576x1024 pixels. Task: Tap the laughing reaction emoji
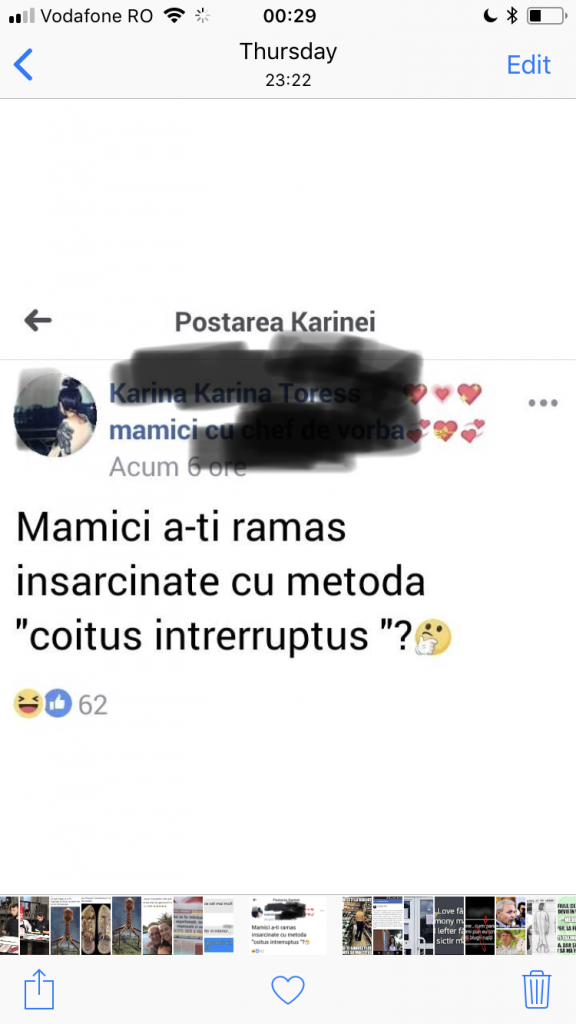pos(28,703)
